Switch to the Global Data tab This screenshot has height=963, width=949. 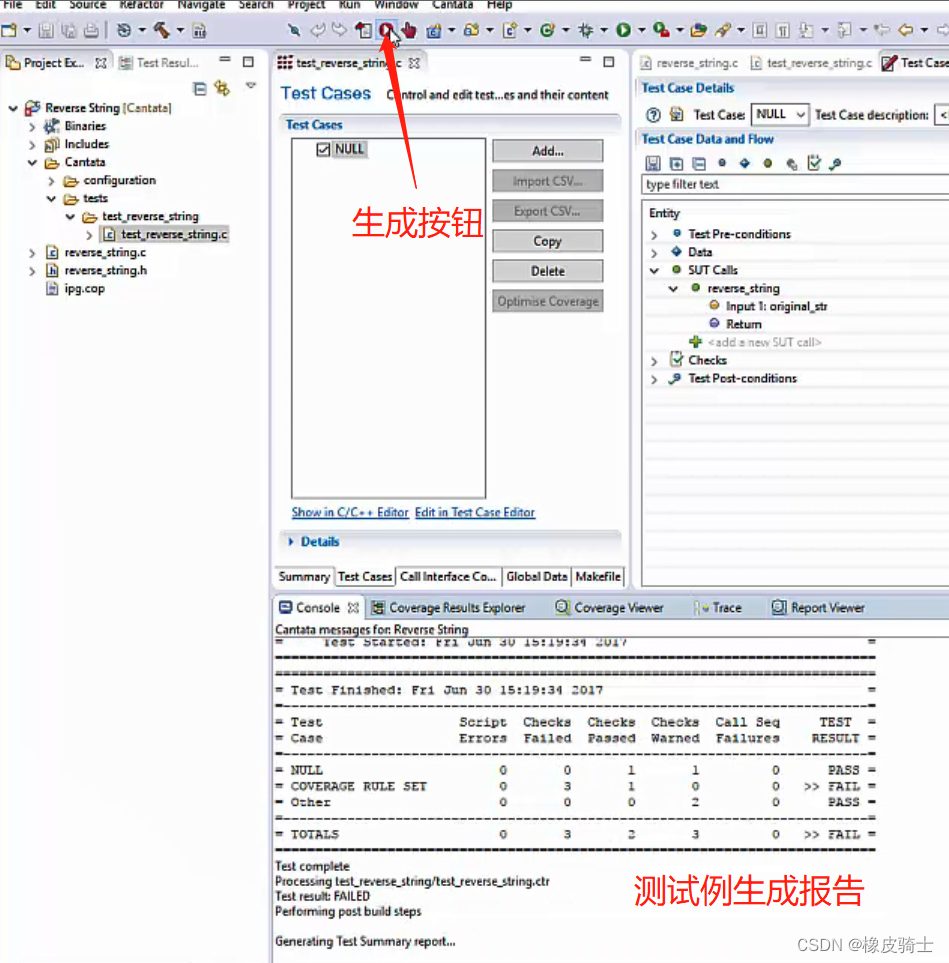tap(536, 577)
